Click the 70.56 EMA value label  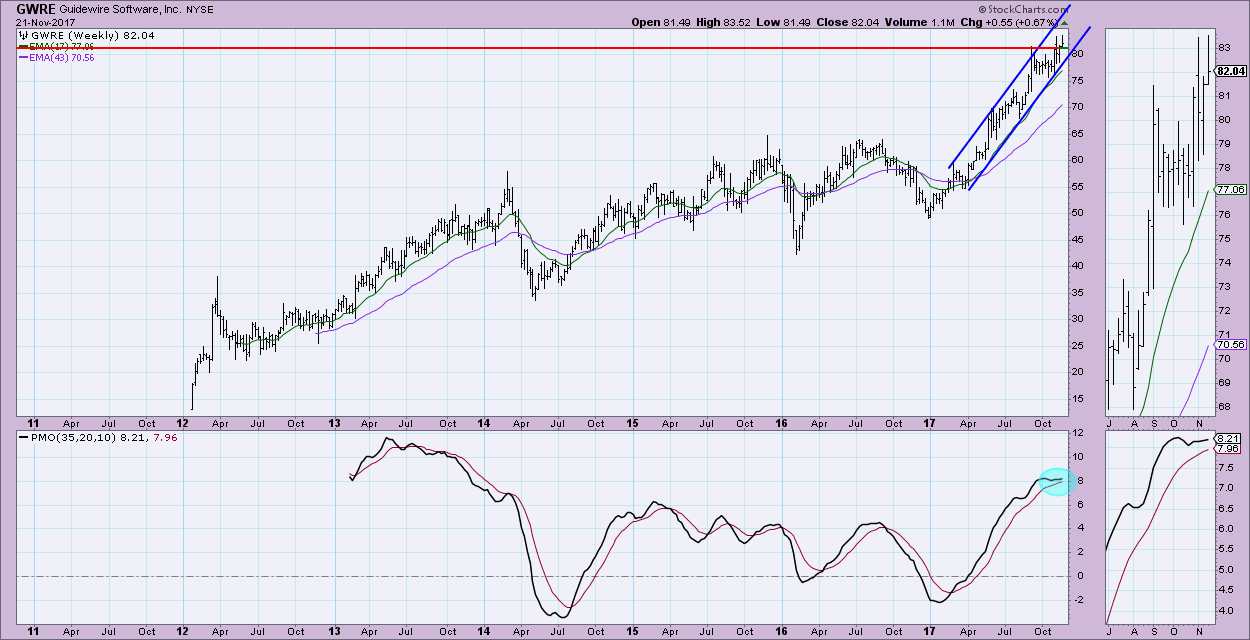(1229, 344)
